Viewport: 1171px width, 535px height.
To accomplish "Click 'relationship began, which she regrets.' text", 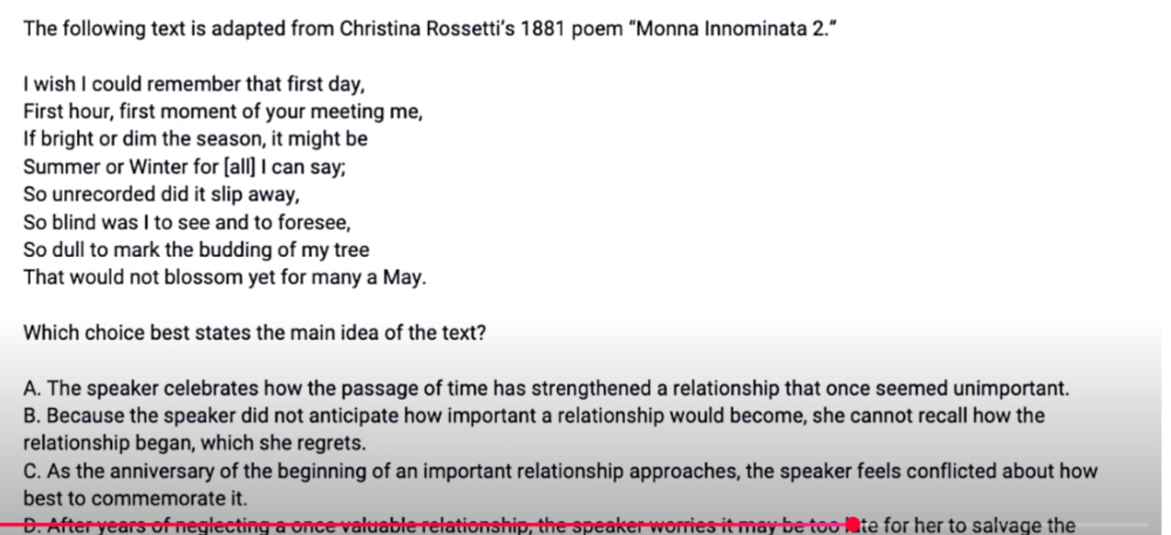I will tap(195, 444).
